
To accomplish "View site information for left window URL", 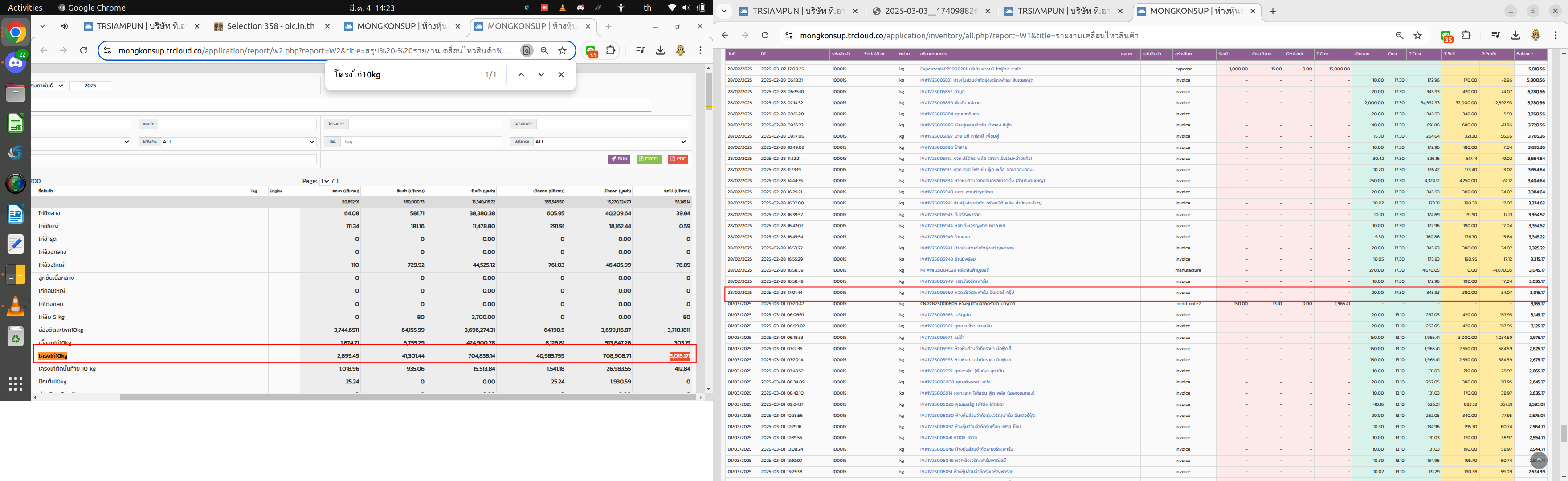I will [x=107, y=50].
